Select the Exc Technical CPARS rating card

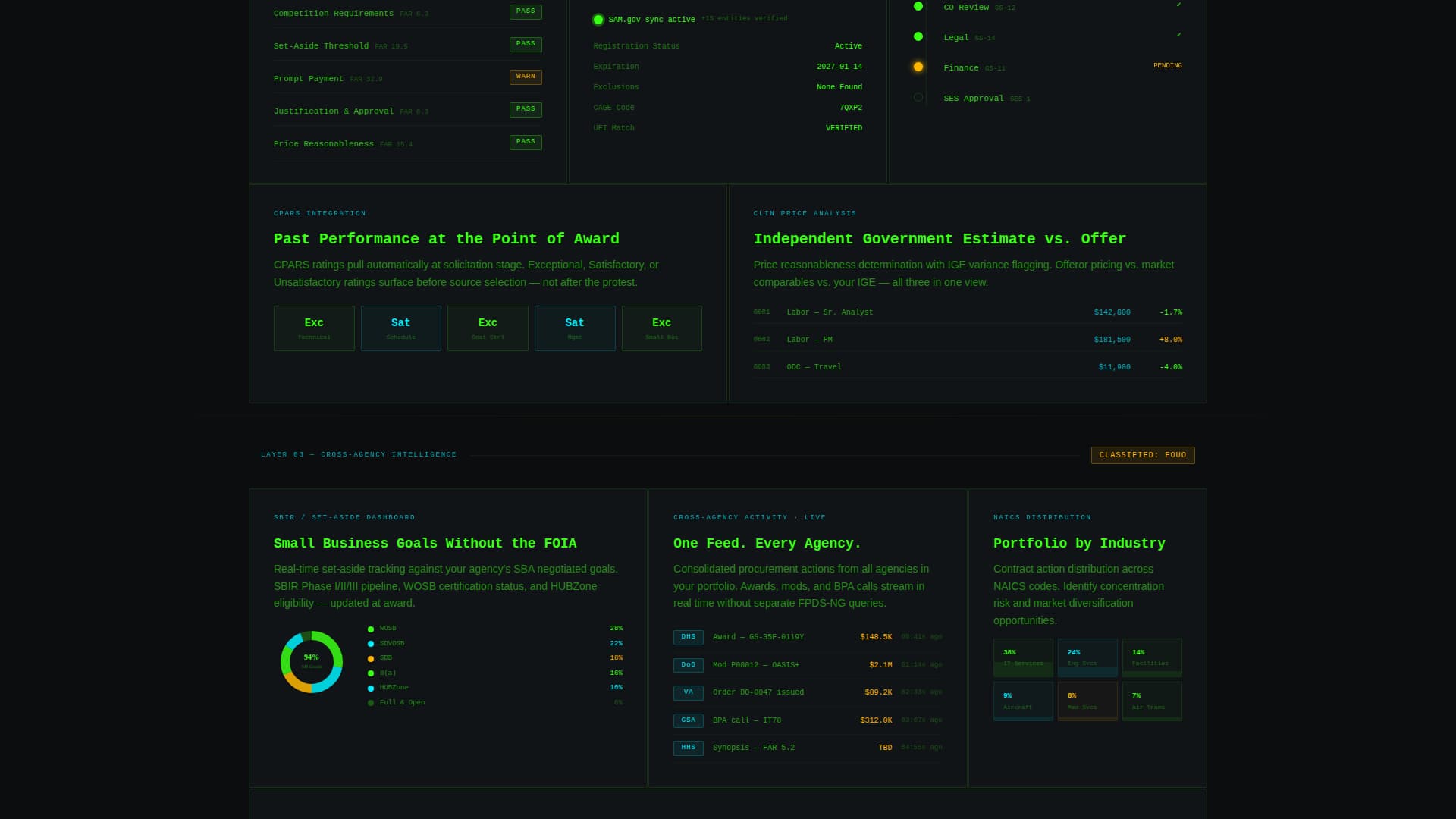314,328
